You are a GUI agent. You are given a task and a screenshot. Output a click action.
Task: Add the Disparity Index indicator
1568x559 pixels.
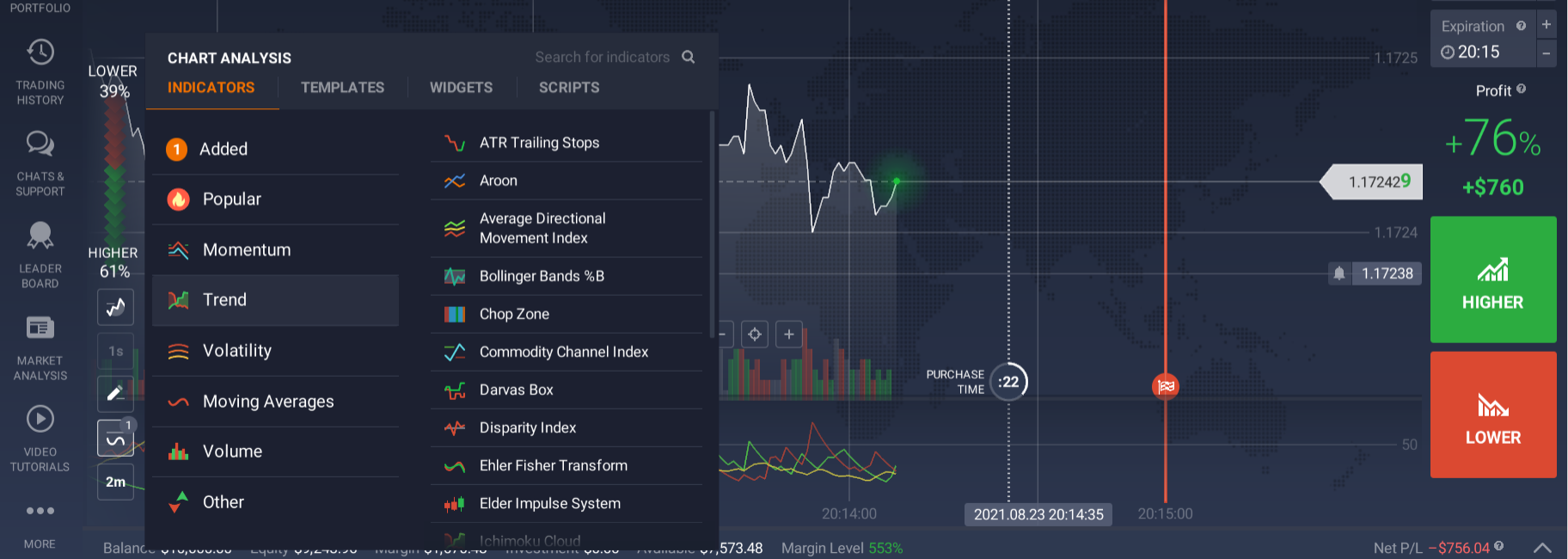tap(567, 427)
